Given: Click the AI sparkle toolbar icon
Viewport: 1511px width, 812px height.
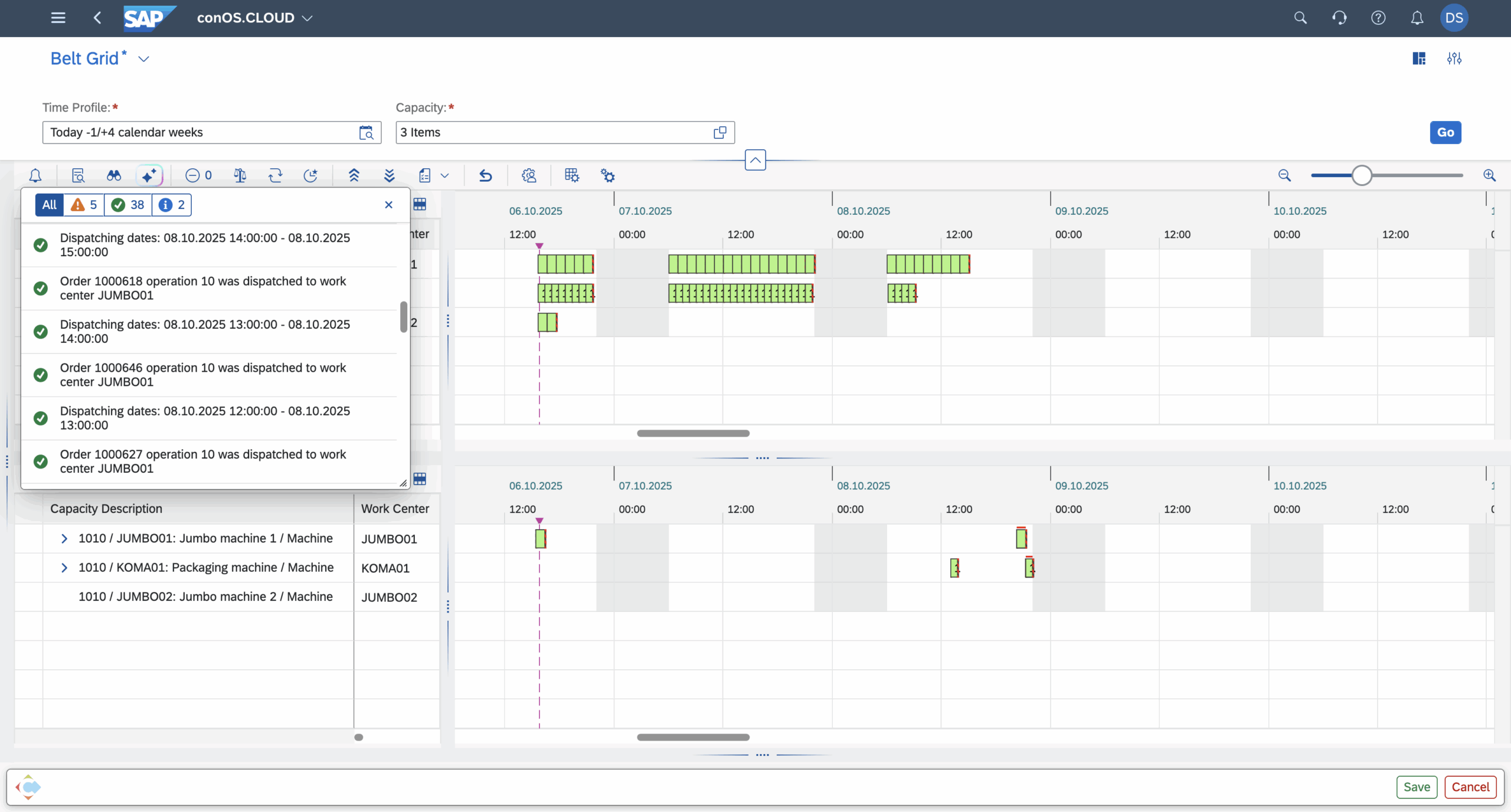Looking at the screenshot, I should click(149, 175).
